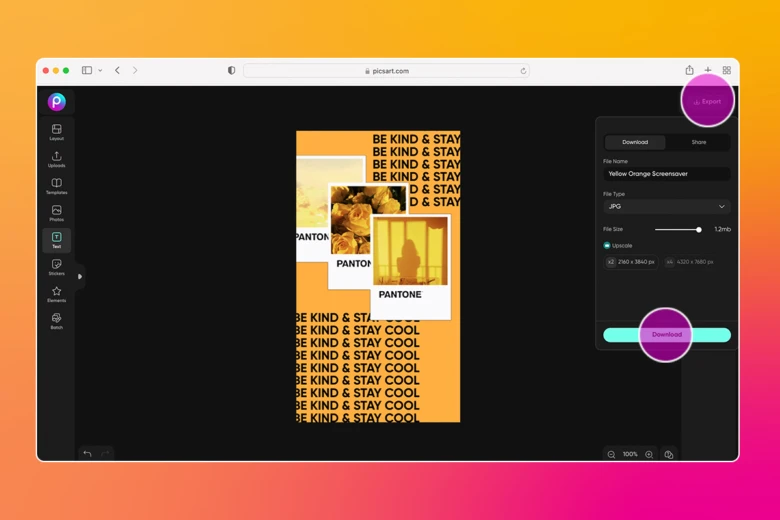This screenshot has height=520, width=780.
Task: Click the File Size slider handle
Action: [699, 230]
